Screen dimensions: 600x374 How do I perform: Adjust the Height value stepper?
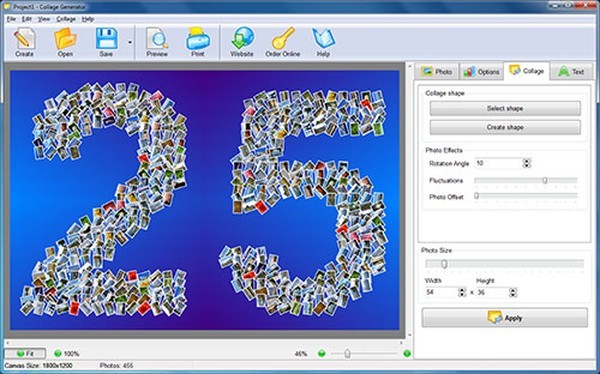513,292
